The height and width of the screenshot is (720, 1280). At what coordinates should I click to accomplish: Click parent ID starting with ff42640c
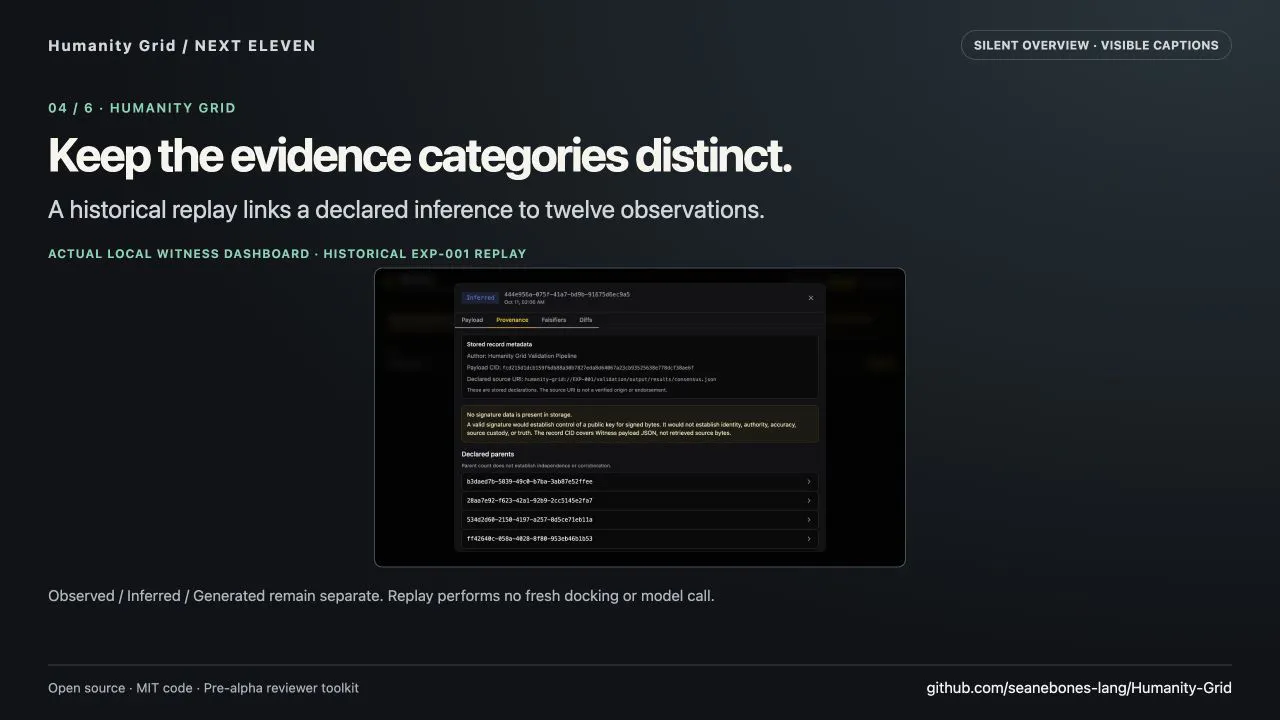coord(529,538)
